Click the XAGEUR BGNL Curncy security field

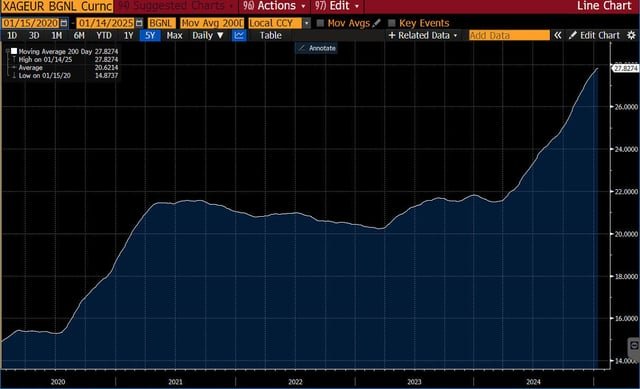click(57, 6)
